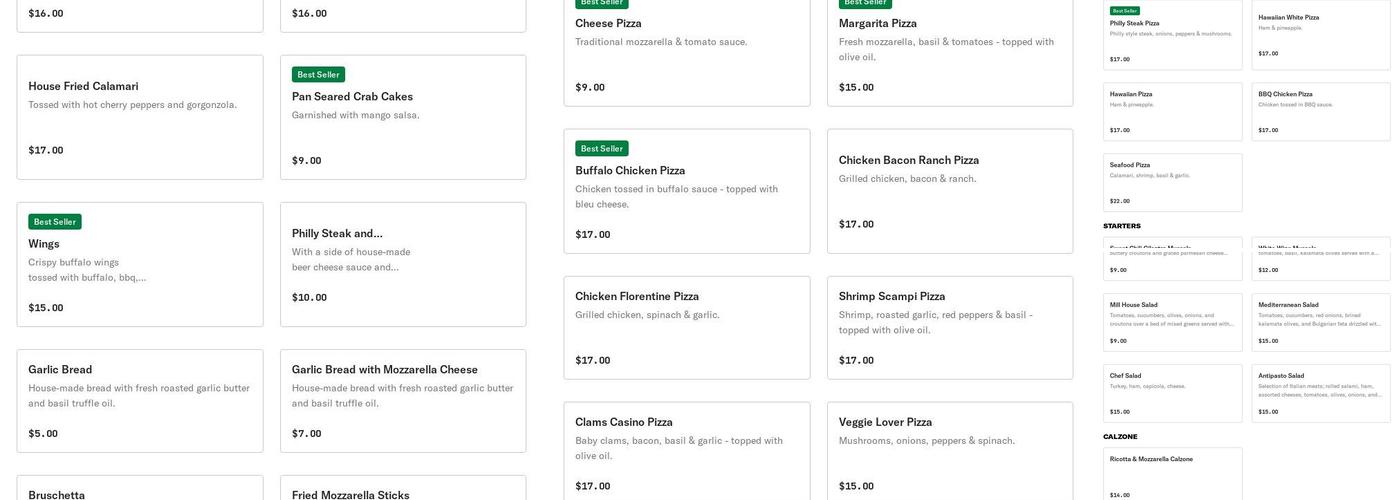Open the truncated Philly Steak appetizer card

point(402,264)
